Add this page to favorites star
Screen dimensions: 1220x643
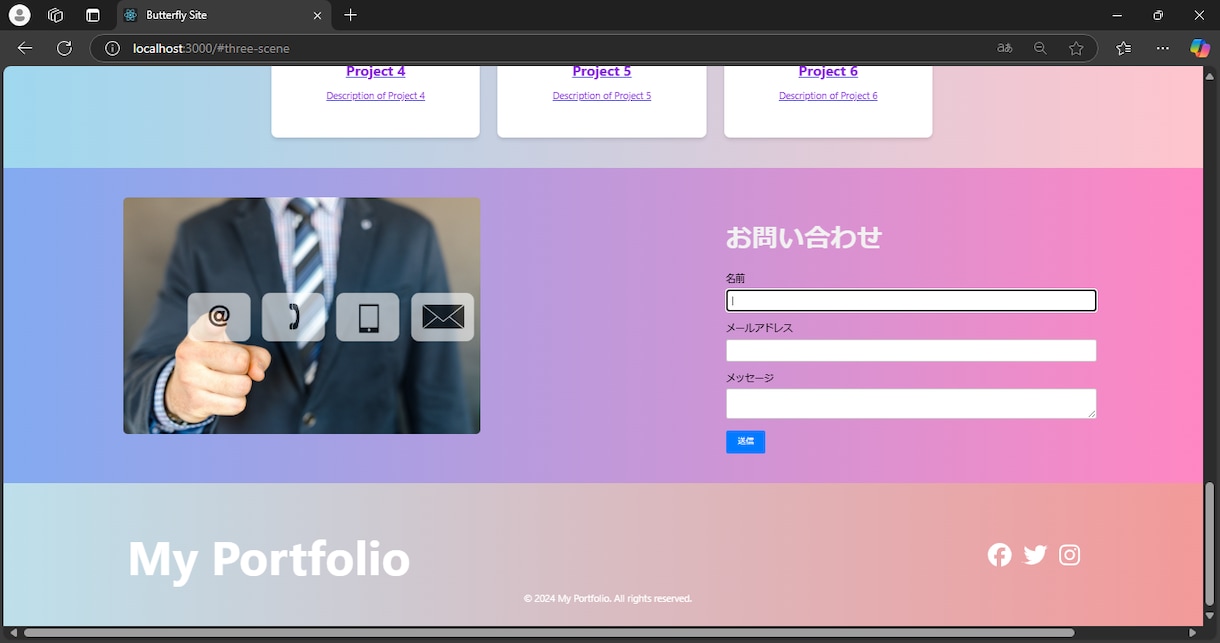tap(1076, 48)
